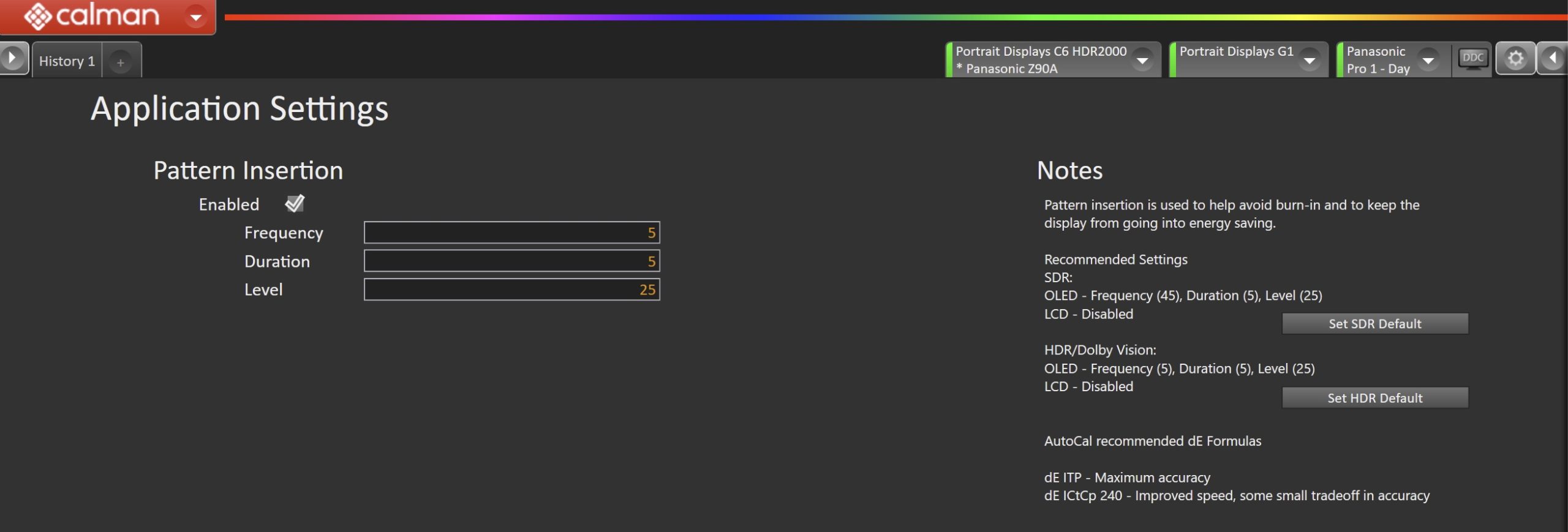Expand the left workflow panel arrow

point(13,59)
